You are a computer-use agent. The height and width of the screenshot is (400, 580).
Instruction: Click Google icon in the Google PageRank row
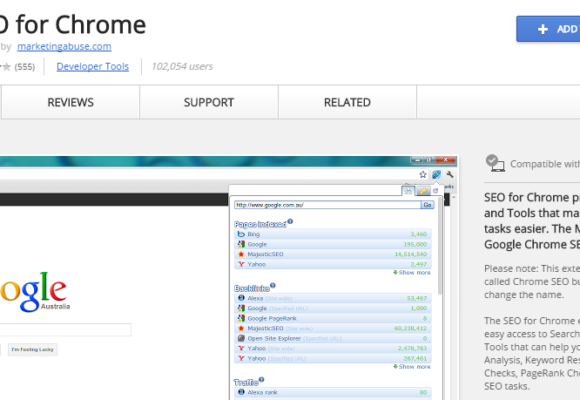click(241, 318)
